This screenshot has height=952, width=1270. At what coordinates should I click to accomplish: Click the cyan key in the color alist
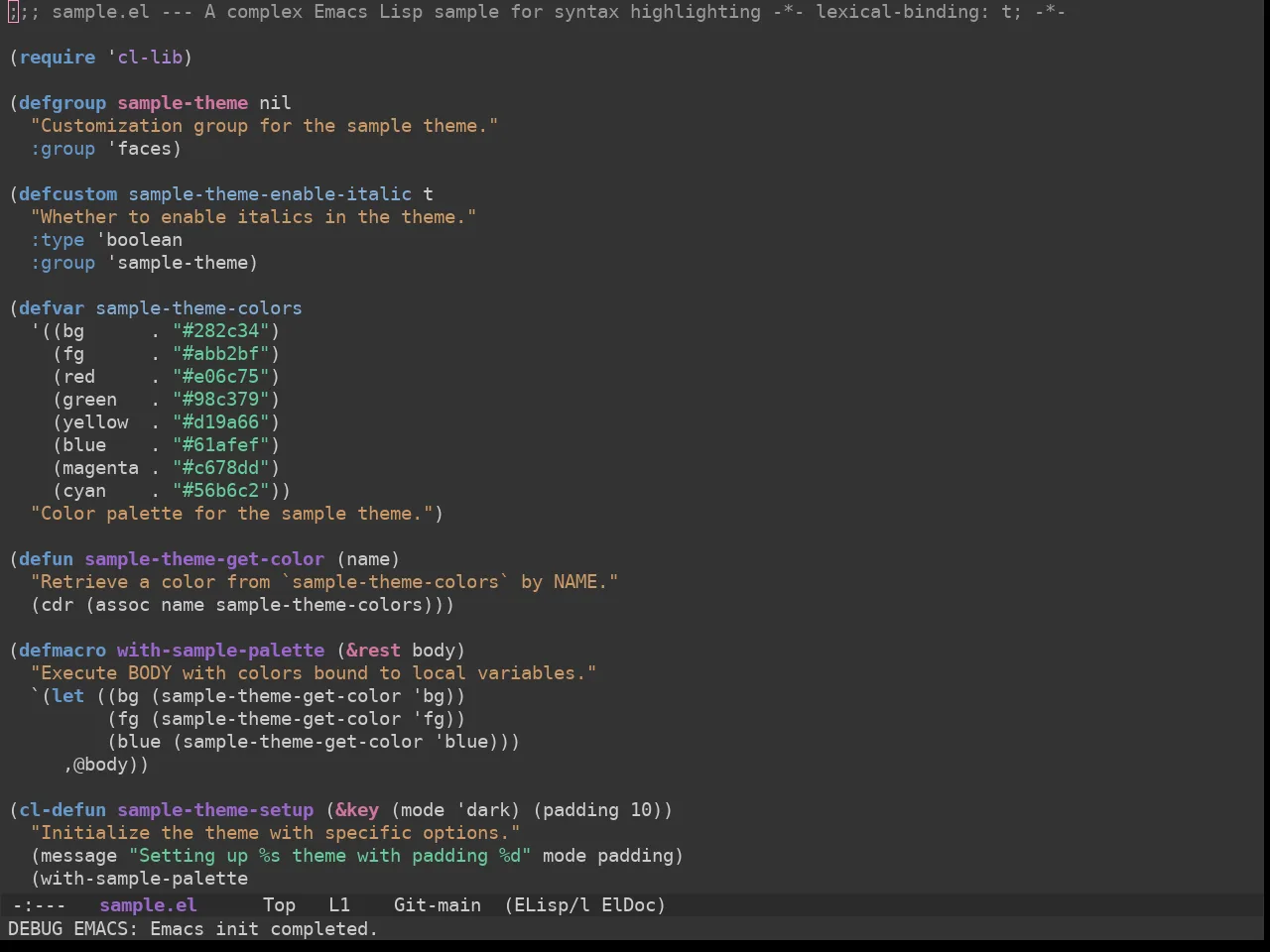[x=84, y=491]
